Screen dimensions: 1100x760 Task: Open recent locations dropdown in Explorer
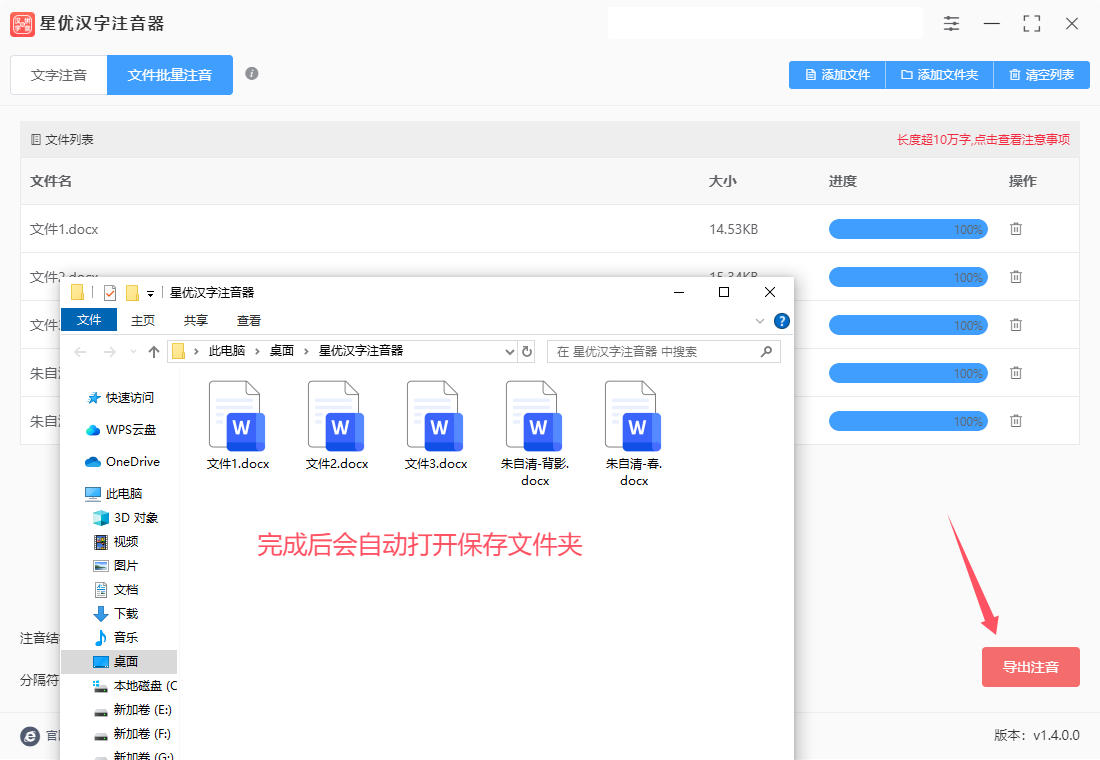coord(133,352)
